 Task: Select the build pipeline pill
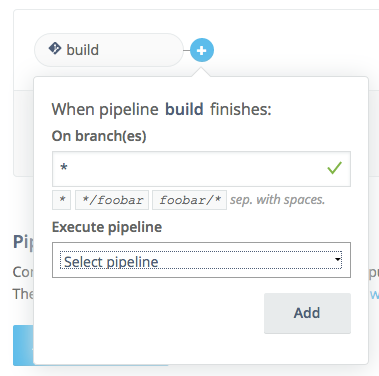[x=109, y=50]
